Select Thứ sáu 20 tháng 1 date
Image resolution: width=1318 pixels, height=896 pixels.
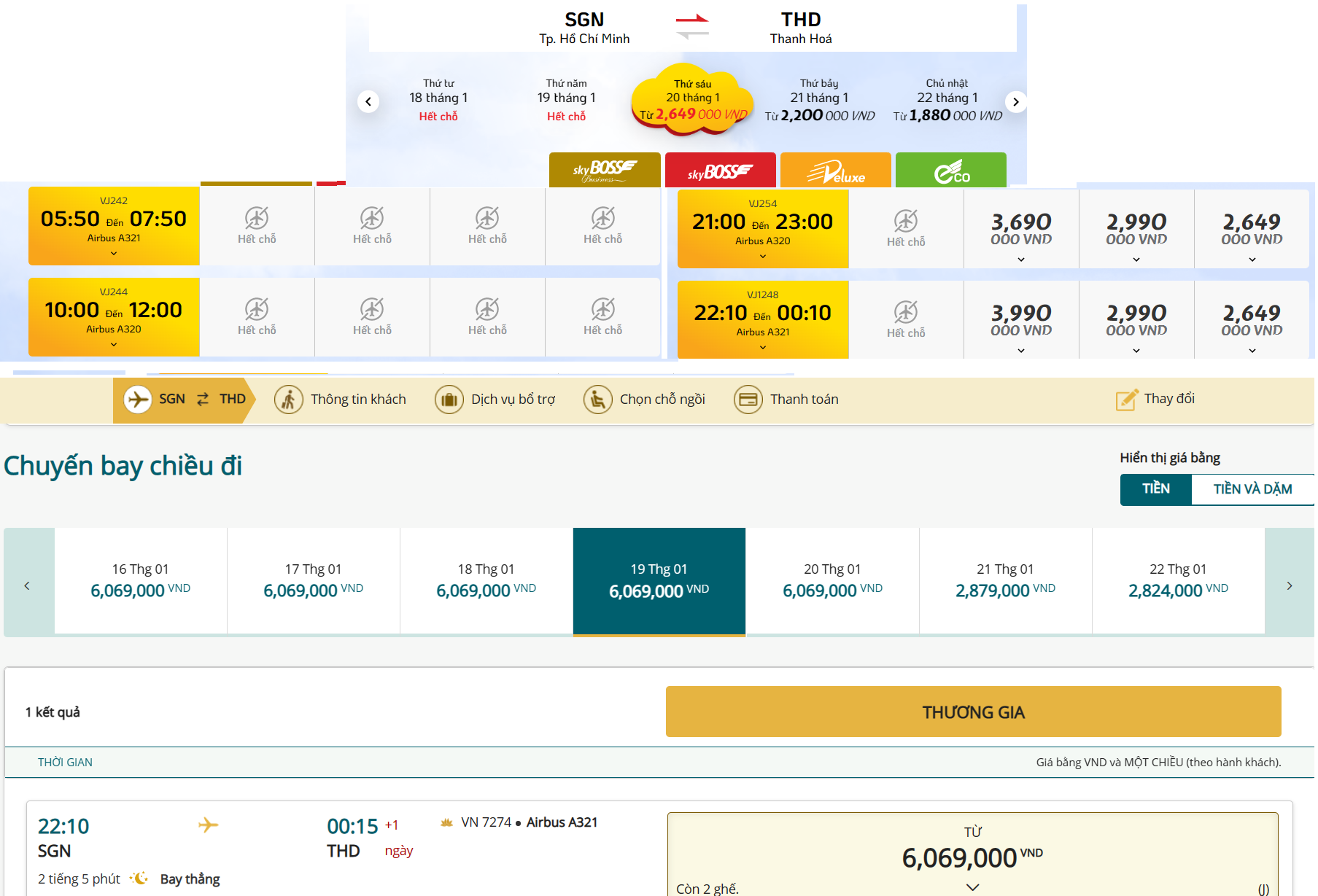coord(692,100)
